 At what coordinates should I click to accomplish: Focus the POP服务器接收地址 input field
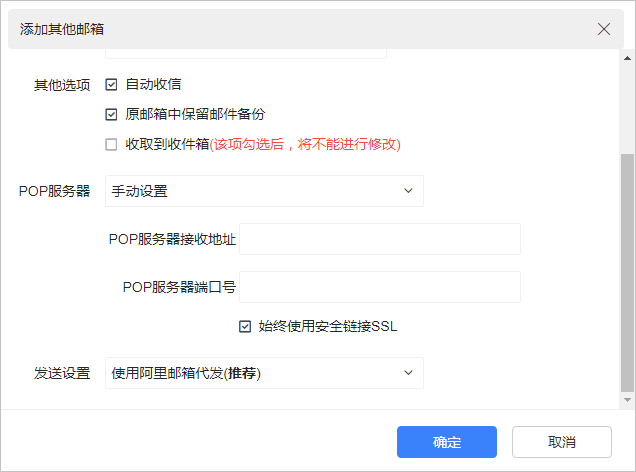(x=380, y=239)
